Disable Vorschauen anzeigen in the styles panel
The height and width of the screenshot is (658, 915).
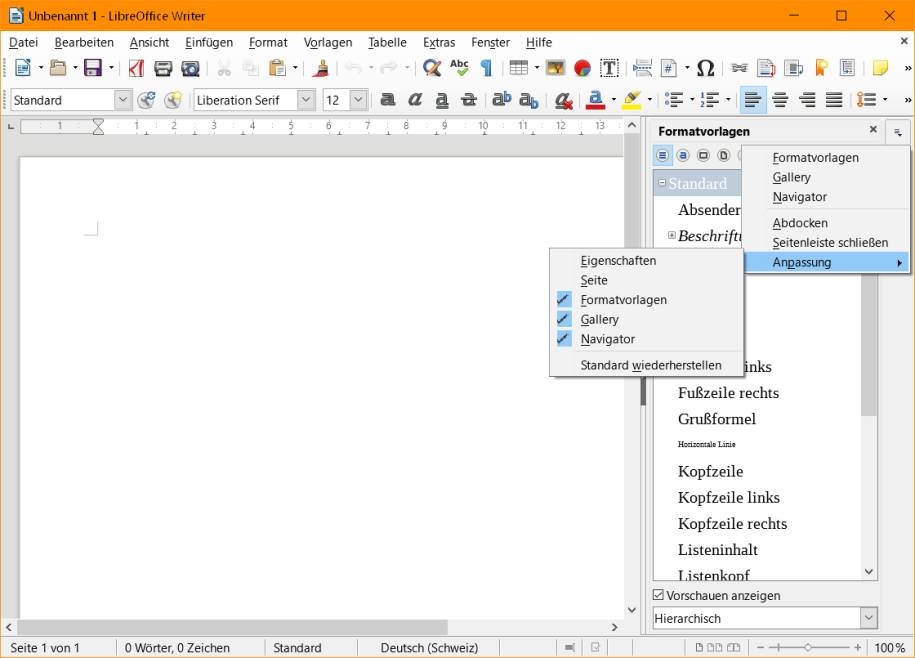point(658,595)
